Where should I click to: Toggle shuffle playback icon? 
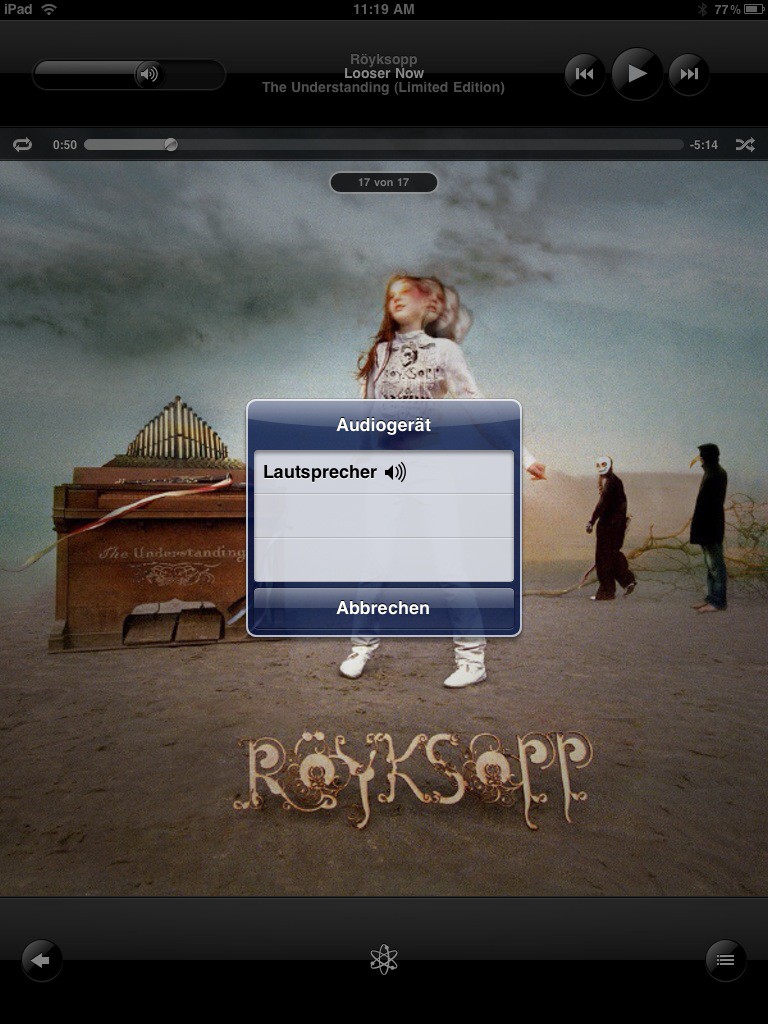(x=745, y=145)
